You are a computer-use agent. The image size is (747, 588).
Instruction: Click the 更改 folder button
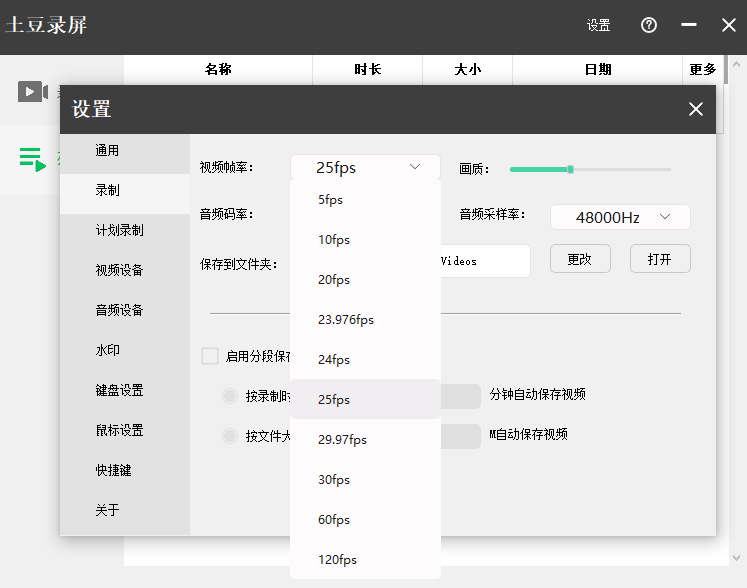point(580,259)
